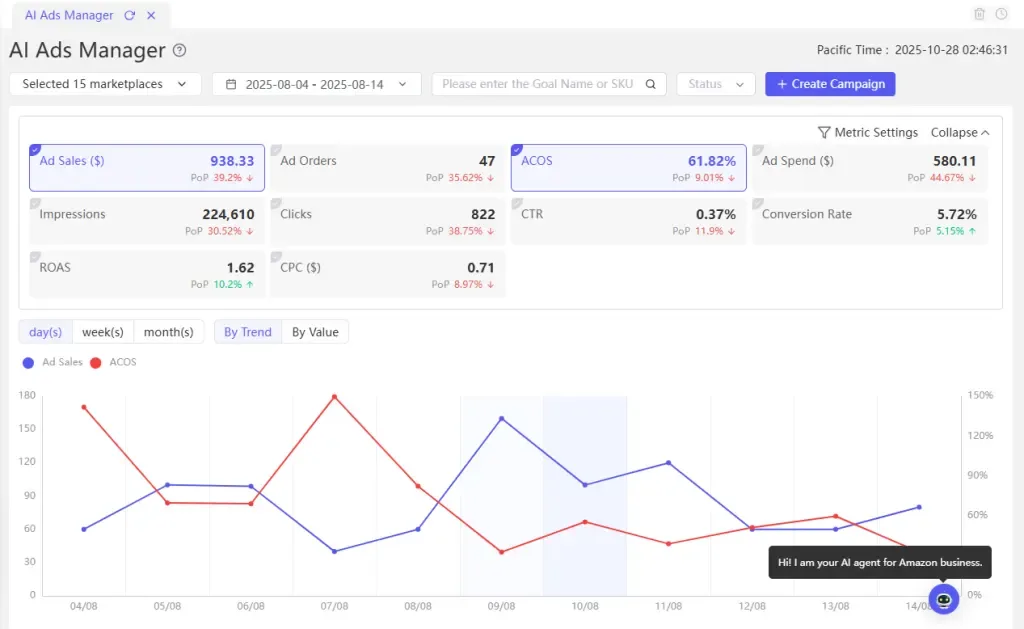This screenshot has height=629, width=1024.
Task: Toggle the ACOS metric card
Action: click(628, 168)
